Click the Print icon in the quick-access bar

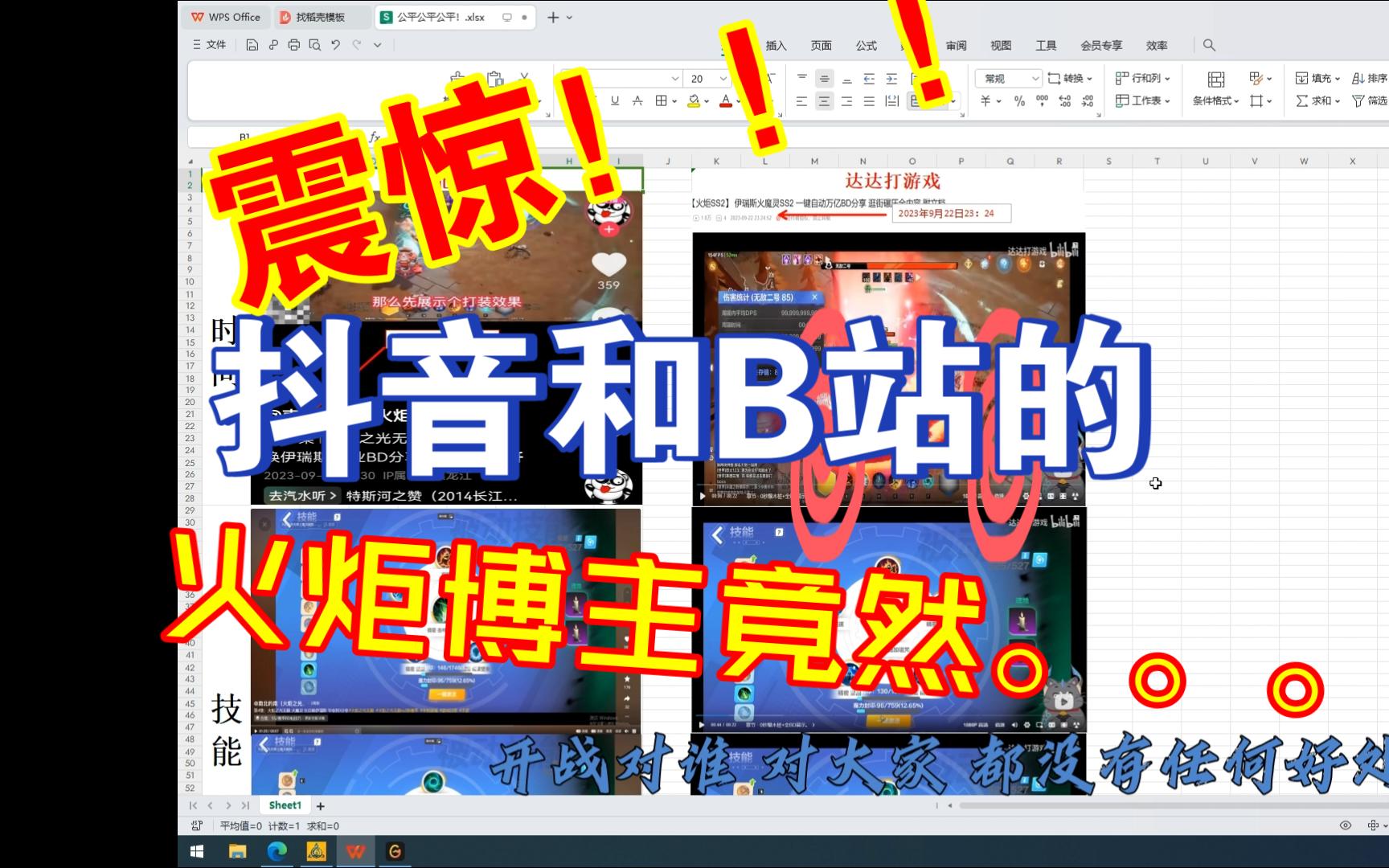pyautogui.click(x=293, y=45)
